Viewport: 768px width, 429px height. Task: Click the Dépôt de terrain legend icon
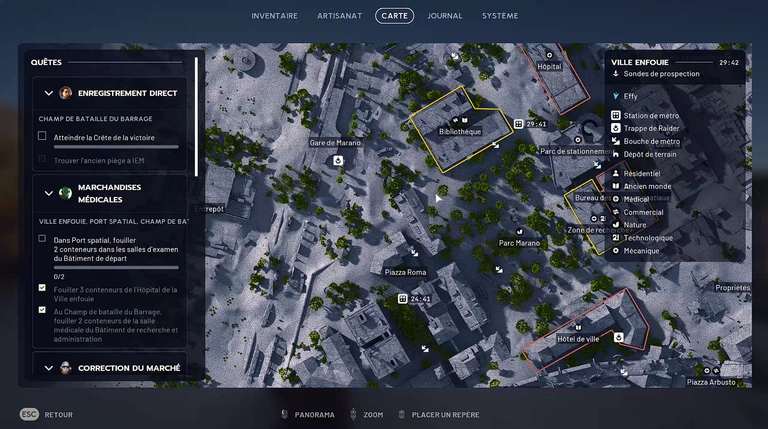tap(616, 154)
